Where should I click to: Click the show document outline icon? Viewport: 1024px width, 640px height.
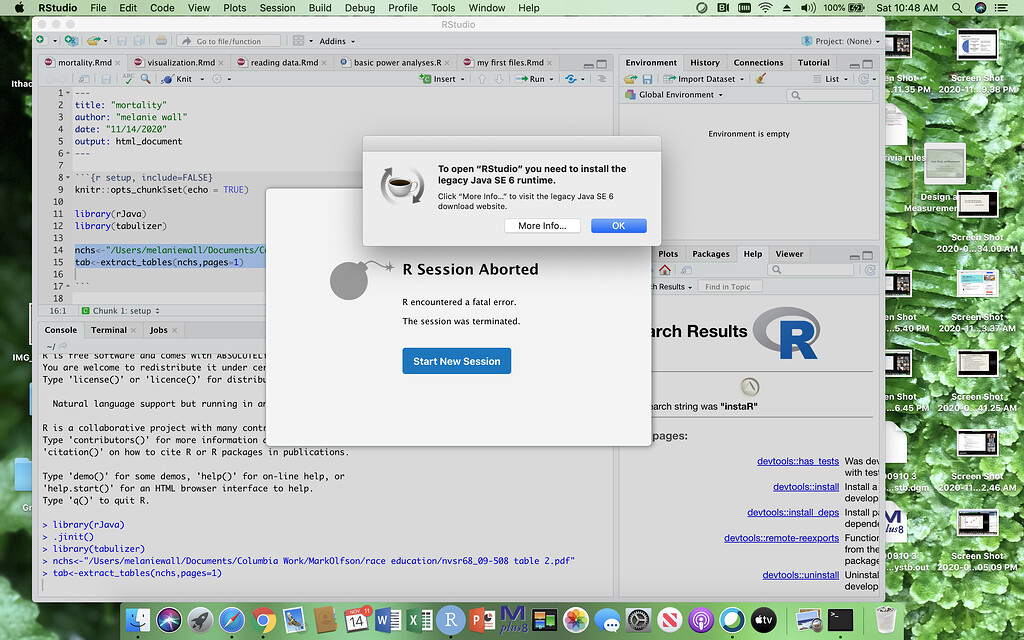tap(601, 79)
